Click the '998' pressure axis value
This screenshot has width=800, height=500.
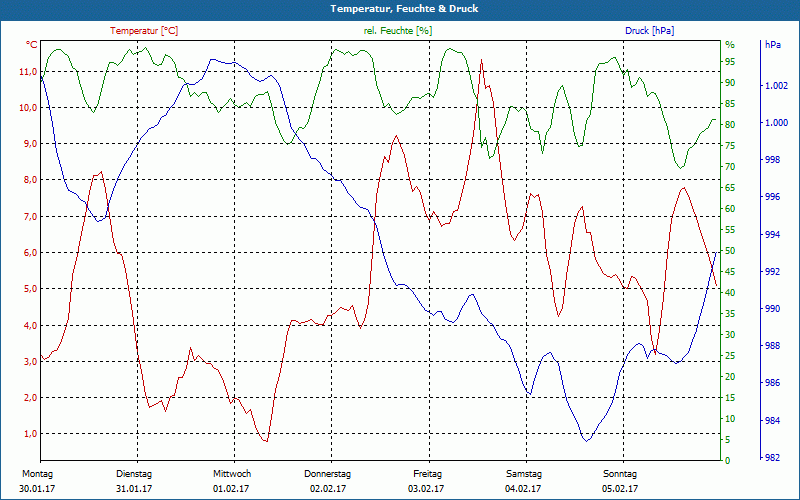click(772, 160)
